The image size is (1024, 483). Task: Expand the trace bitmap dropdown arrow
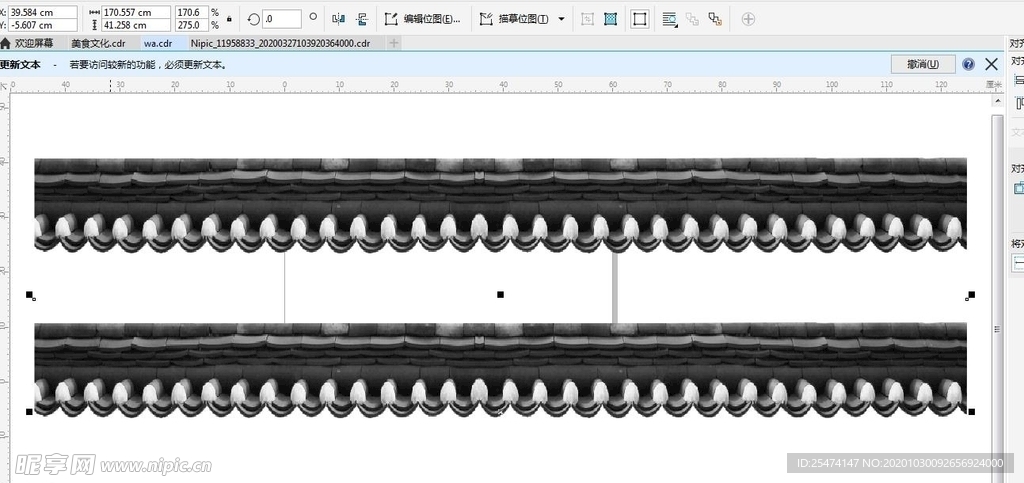561,19
